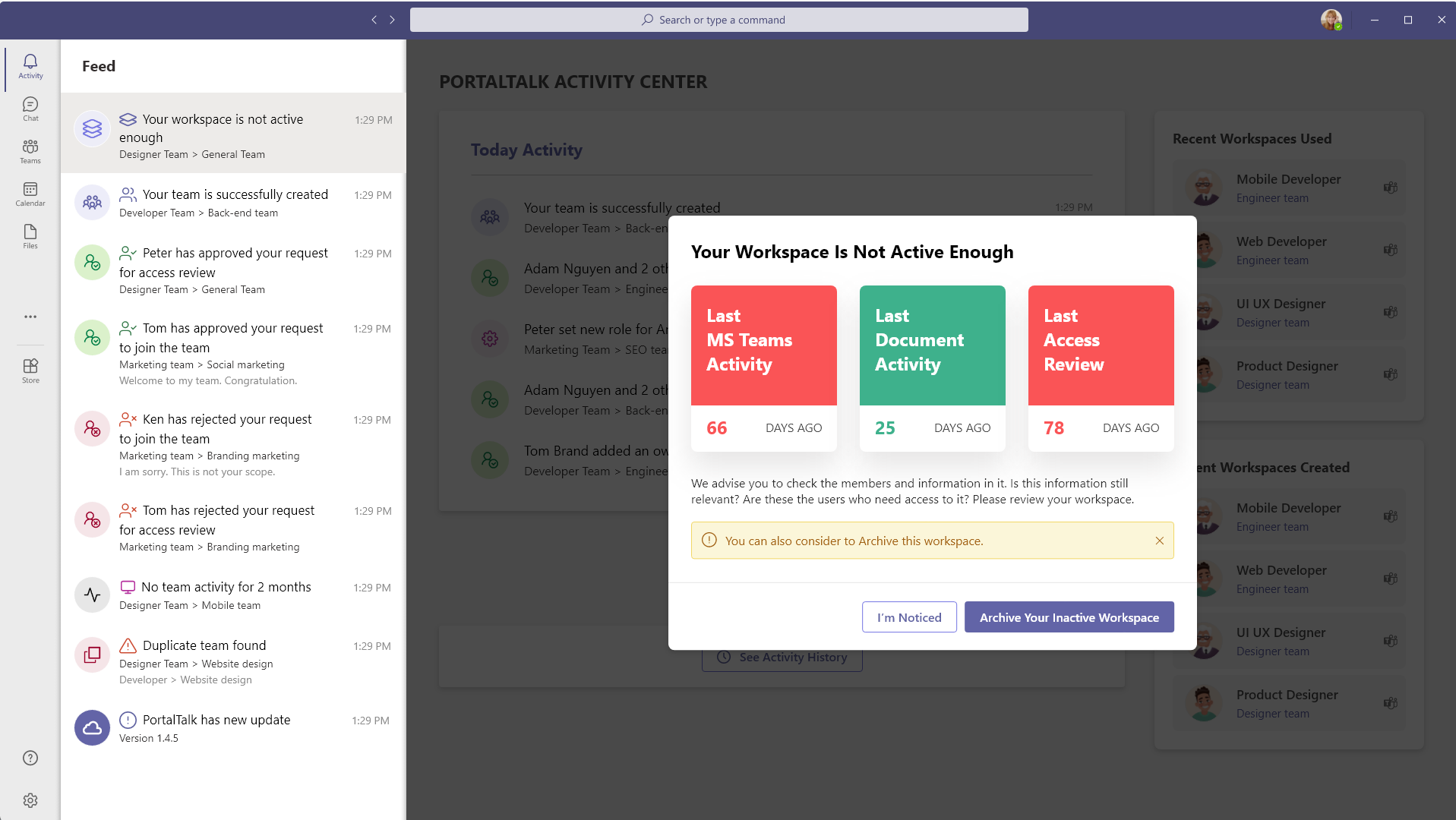Open the Settings gear in sidebar

(30, 800)
